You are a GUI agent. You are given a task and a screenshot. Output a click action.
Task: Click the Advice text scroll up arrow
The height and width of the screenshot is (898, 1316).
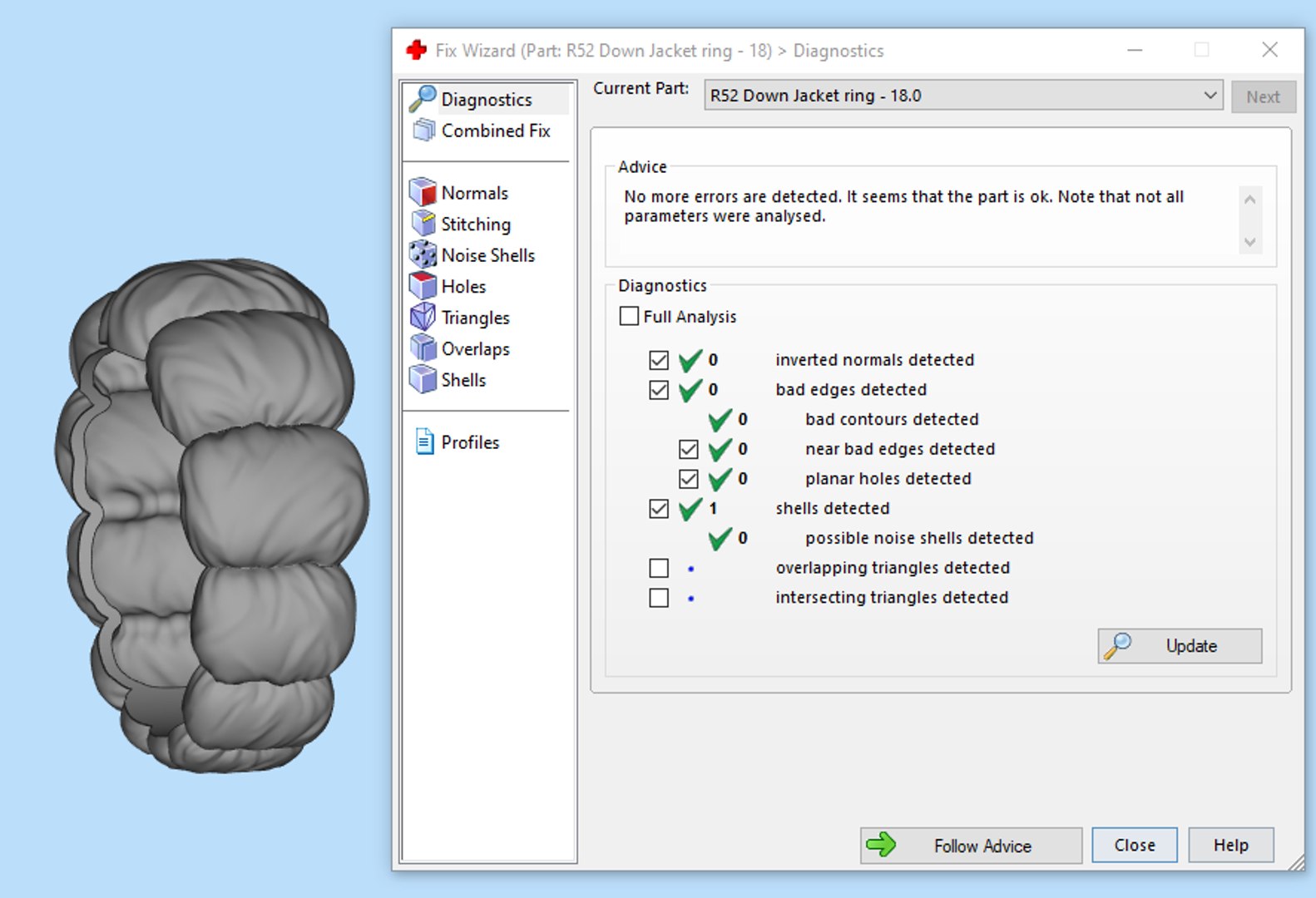(x=1249, y=200)
